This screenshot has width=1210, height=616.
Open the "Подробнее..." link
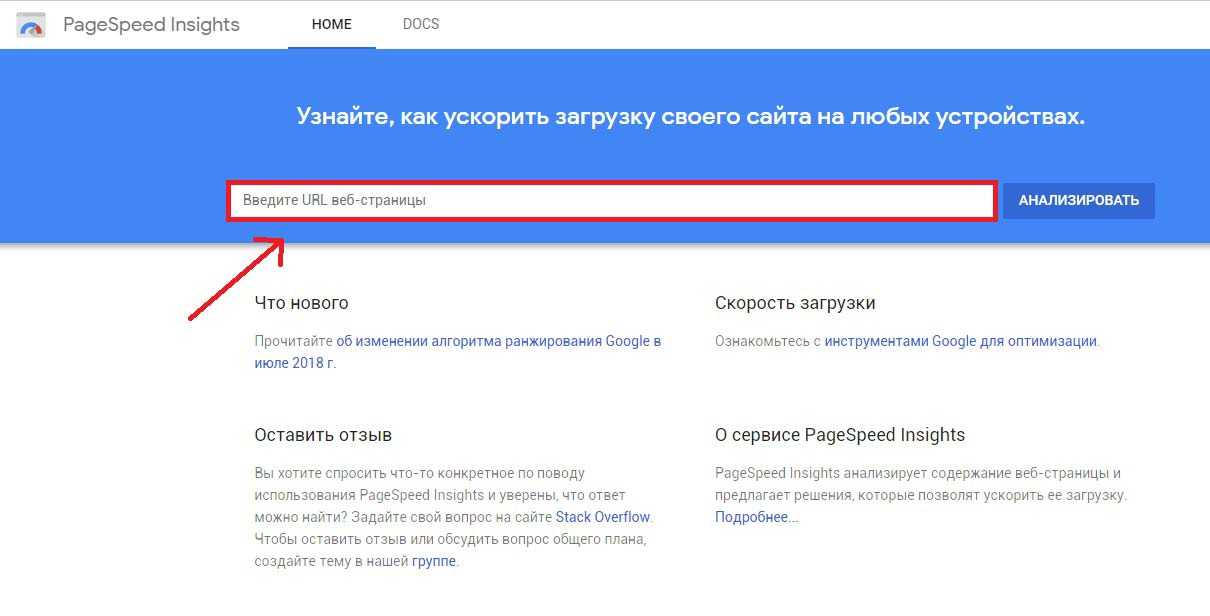point(756,517)
